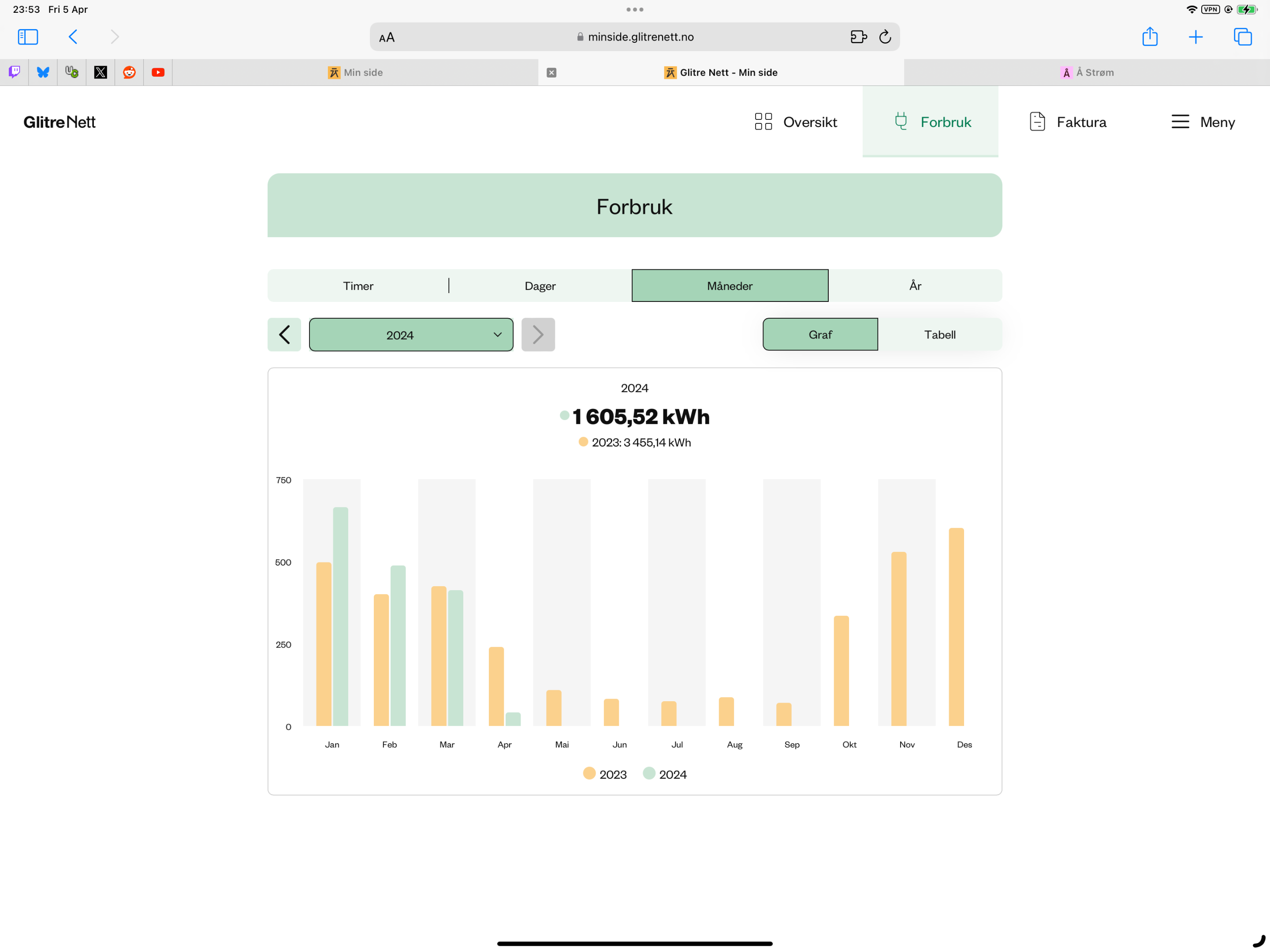1270x952 pixels.
Task: Open the Meny hamburger menu
Action: point(1203,122)
